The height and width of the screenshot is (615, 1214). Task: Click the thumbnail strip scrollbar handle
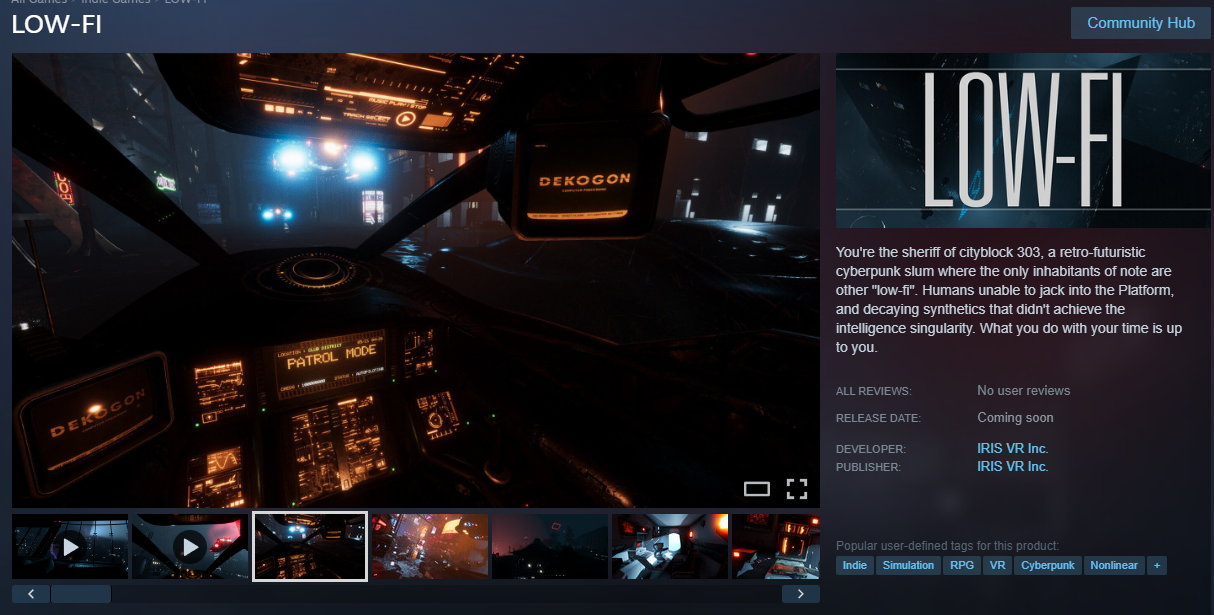(x=81, y=594)
